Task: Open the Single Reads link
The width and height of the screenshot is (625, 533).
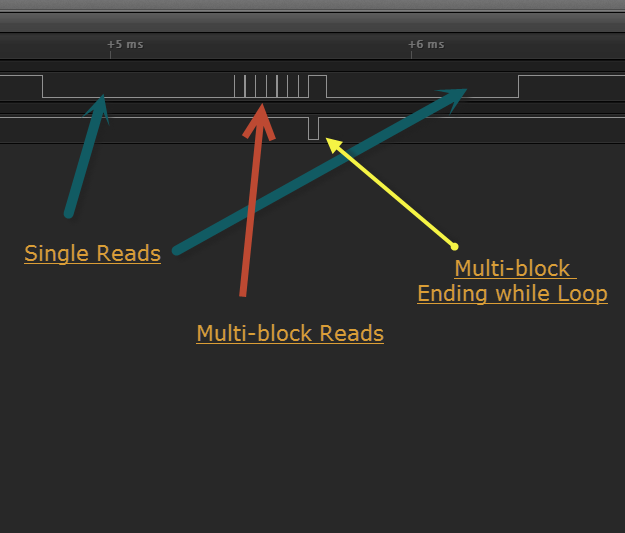Action: pyautogui.click(x=92, y=254)
